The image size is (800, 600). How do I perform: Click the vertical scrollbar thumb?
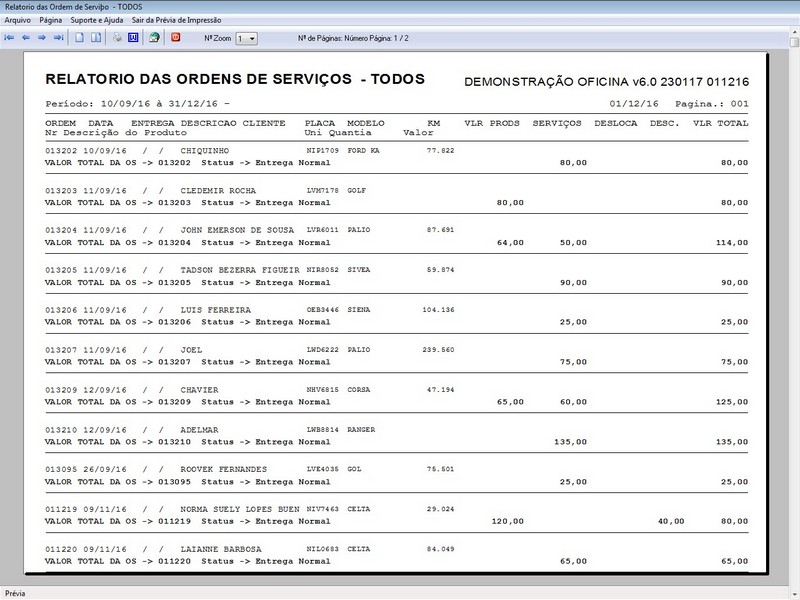[x=794, y=42]
